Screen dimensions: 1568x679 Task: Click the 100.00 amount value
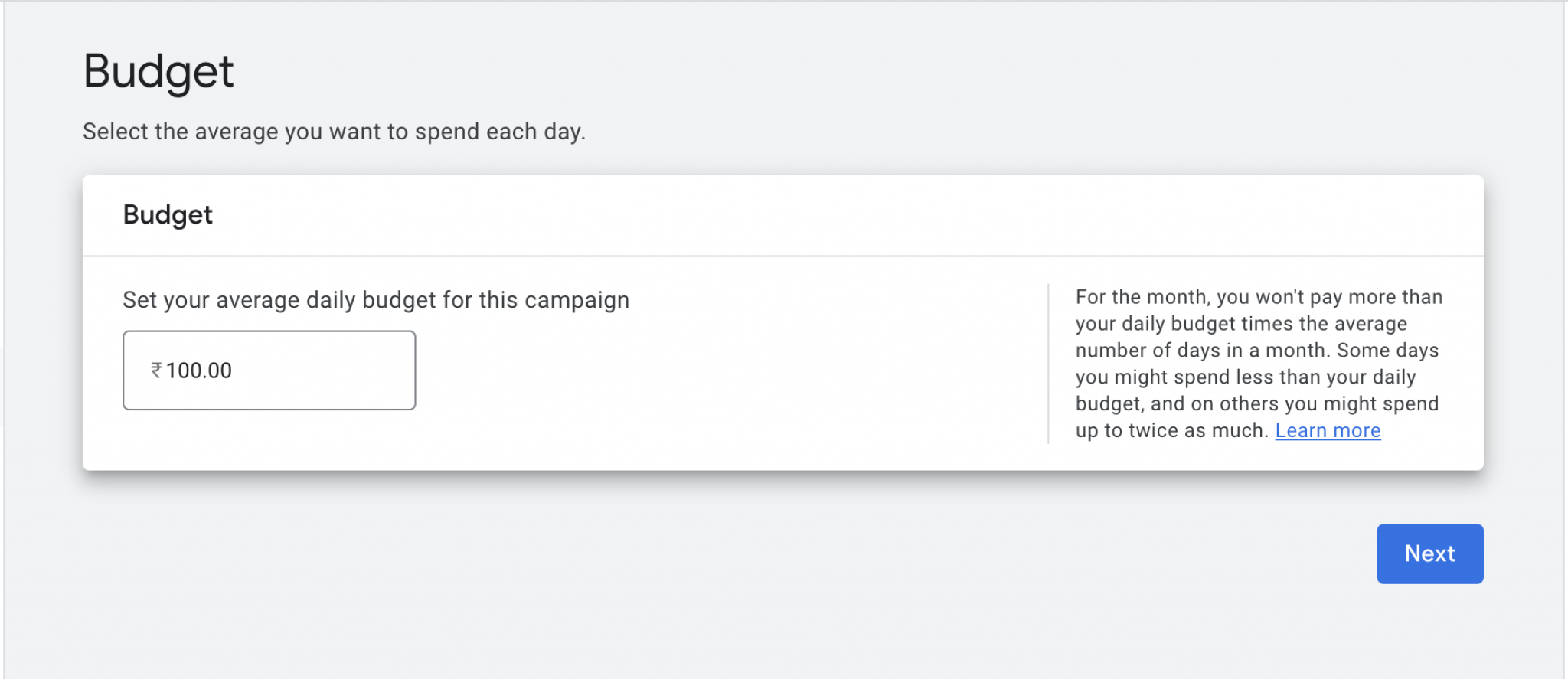coord(199,371)
